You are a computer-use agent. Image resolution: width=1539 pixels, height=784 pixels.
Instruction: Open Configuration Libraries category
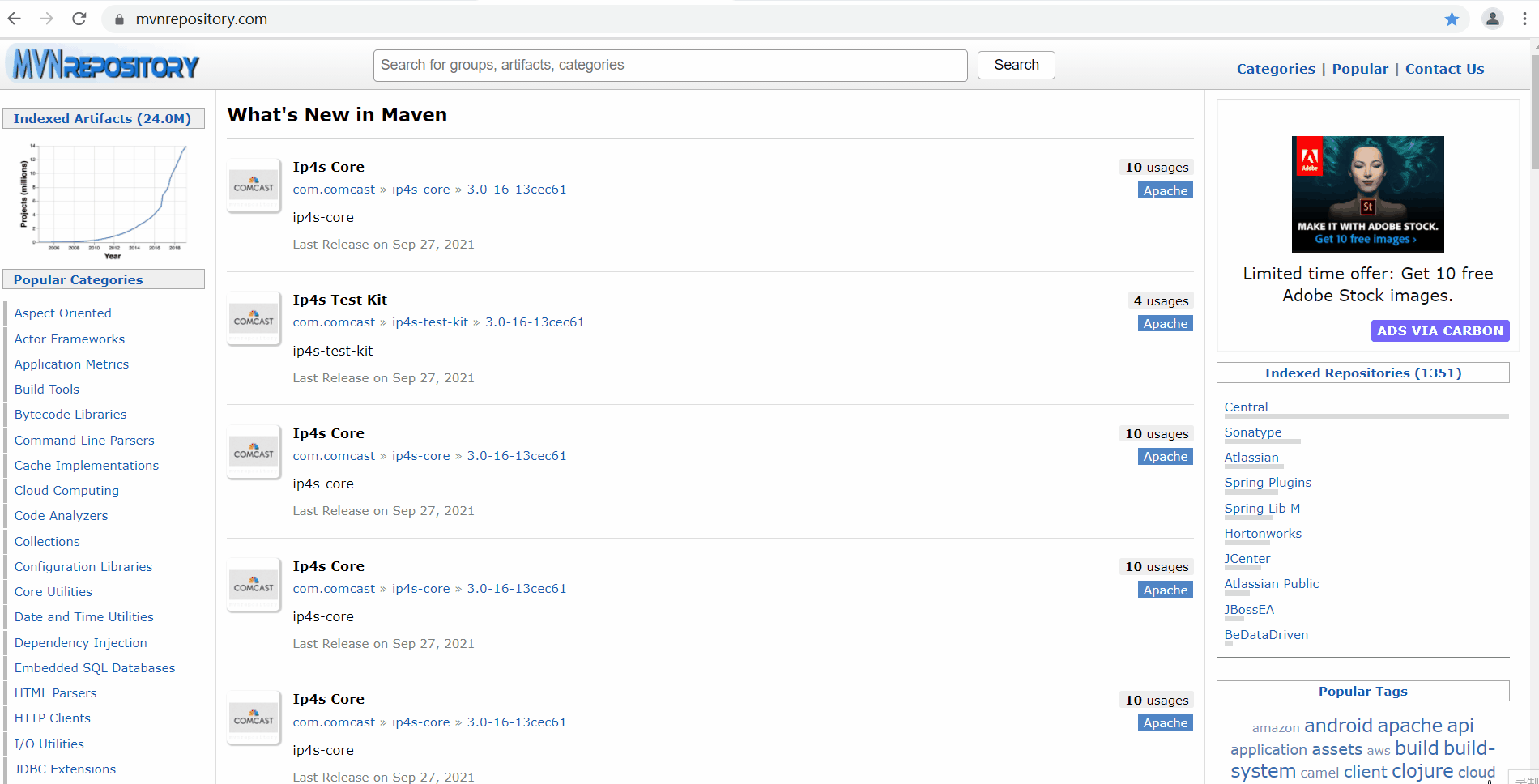coord(83,566)
